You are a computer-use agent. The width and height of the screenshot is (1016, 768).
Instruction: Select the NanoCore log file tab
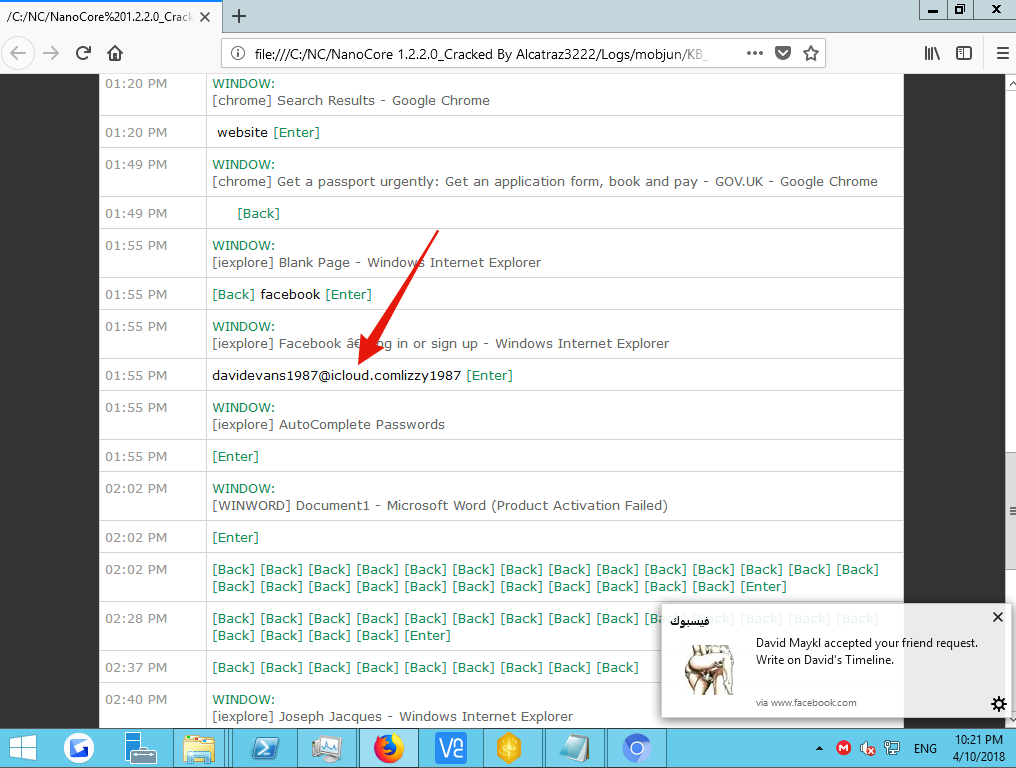(x=110, y=17)
